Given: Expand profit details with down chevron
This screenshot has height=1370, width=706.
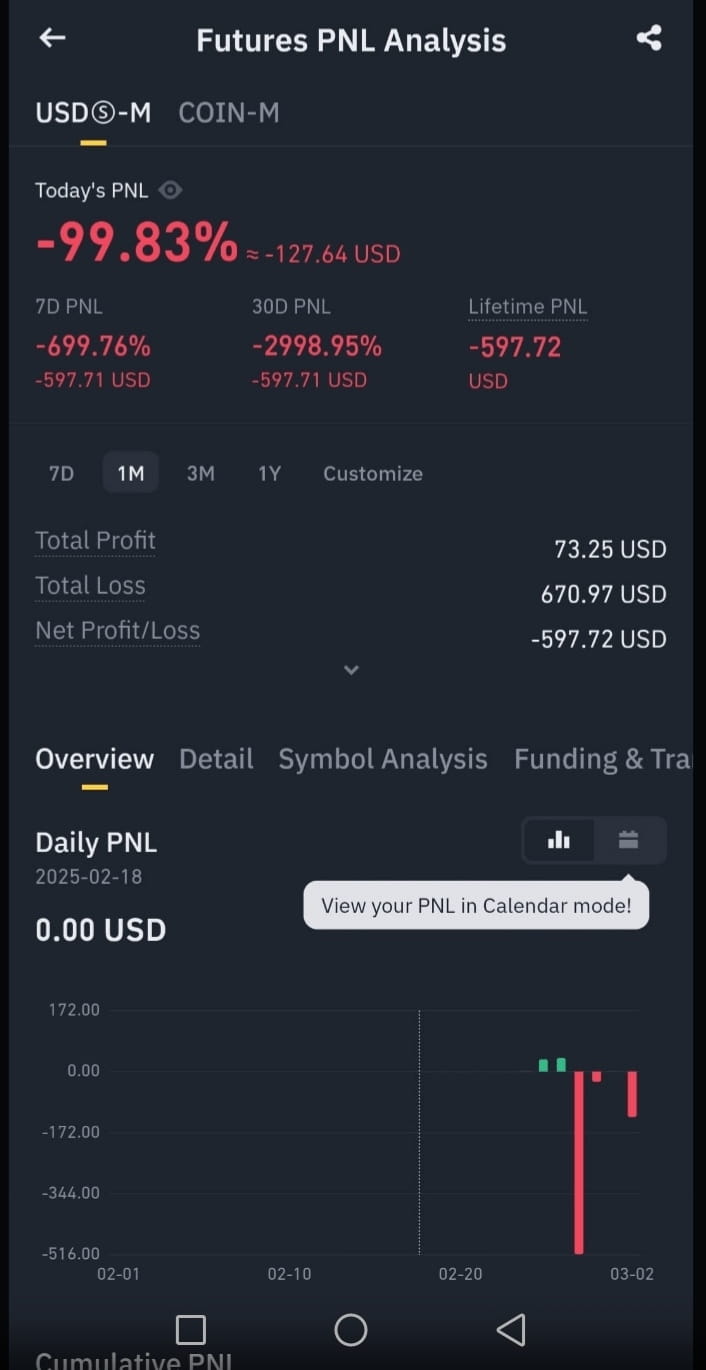Looking at the screenshot, I should [351, 670].
